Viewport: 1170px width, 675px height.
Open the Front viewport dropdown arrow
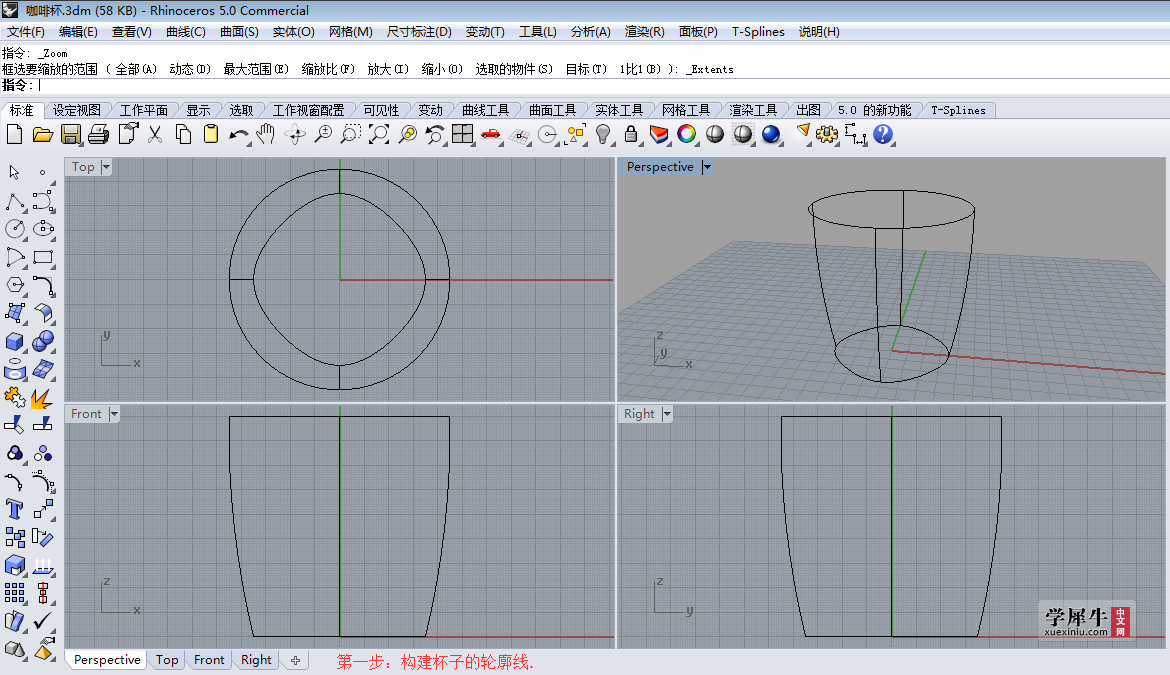pos(113,414)
